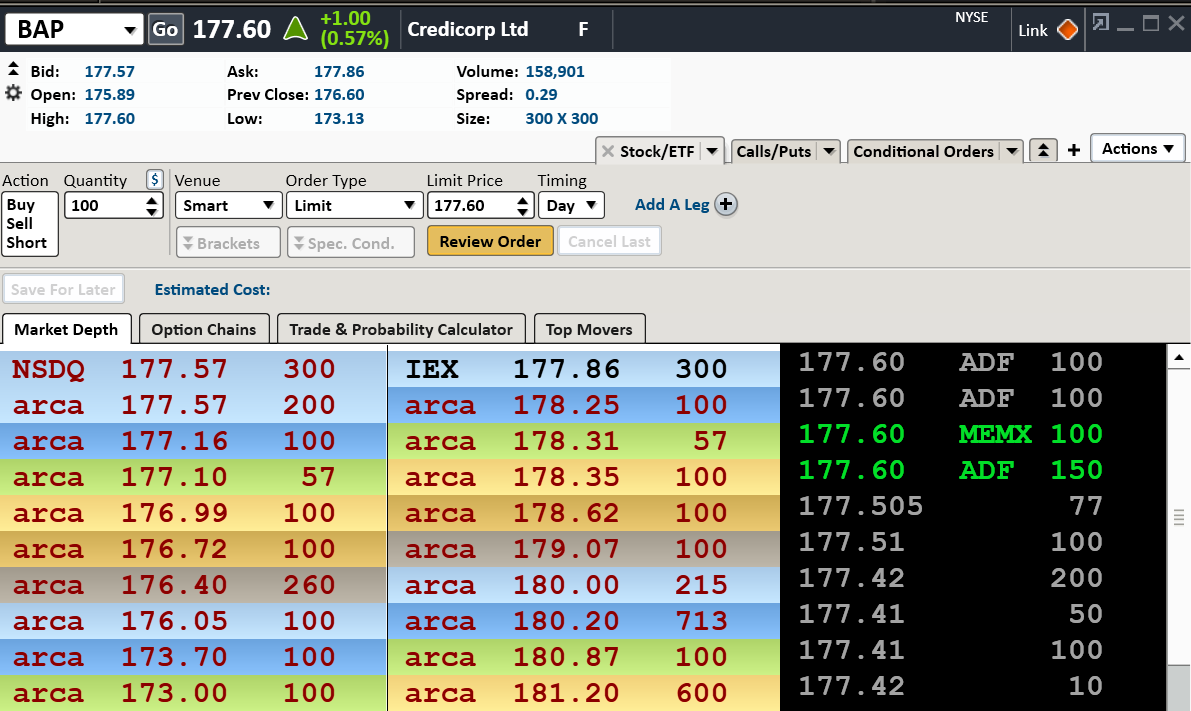Click the arca 177.10 bid row
This screenshot has width=1191, height=711.
click(193, 476)
